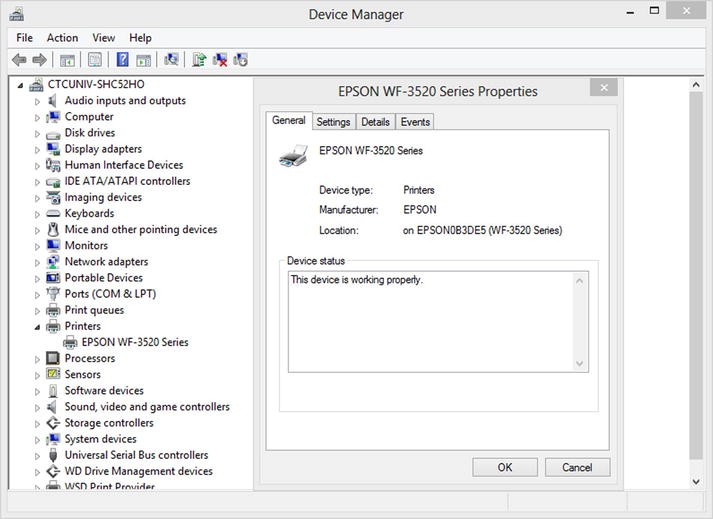
Task: Click the Forward arrow toolbar icon
Action: [x=40, y=60]
